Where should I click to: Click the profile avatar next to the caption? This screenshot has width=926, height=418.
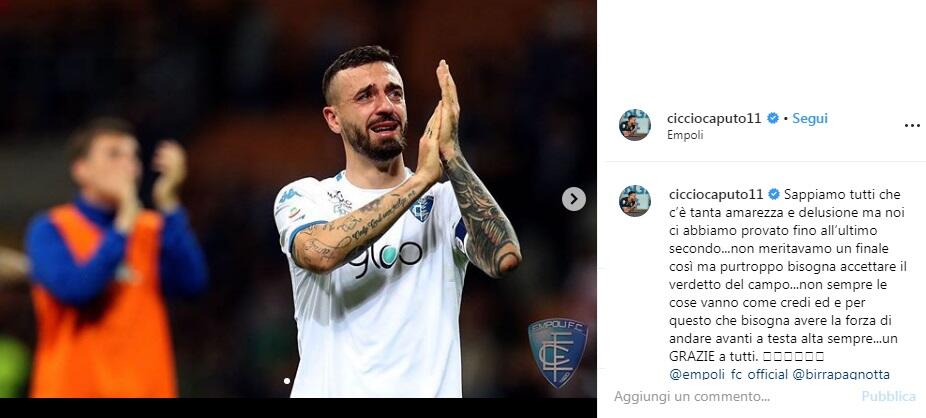pos(635,201)
